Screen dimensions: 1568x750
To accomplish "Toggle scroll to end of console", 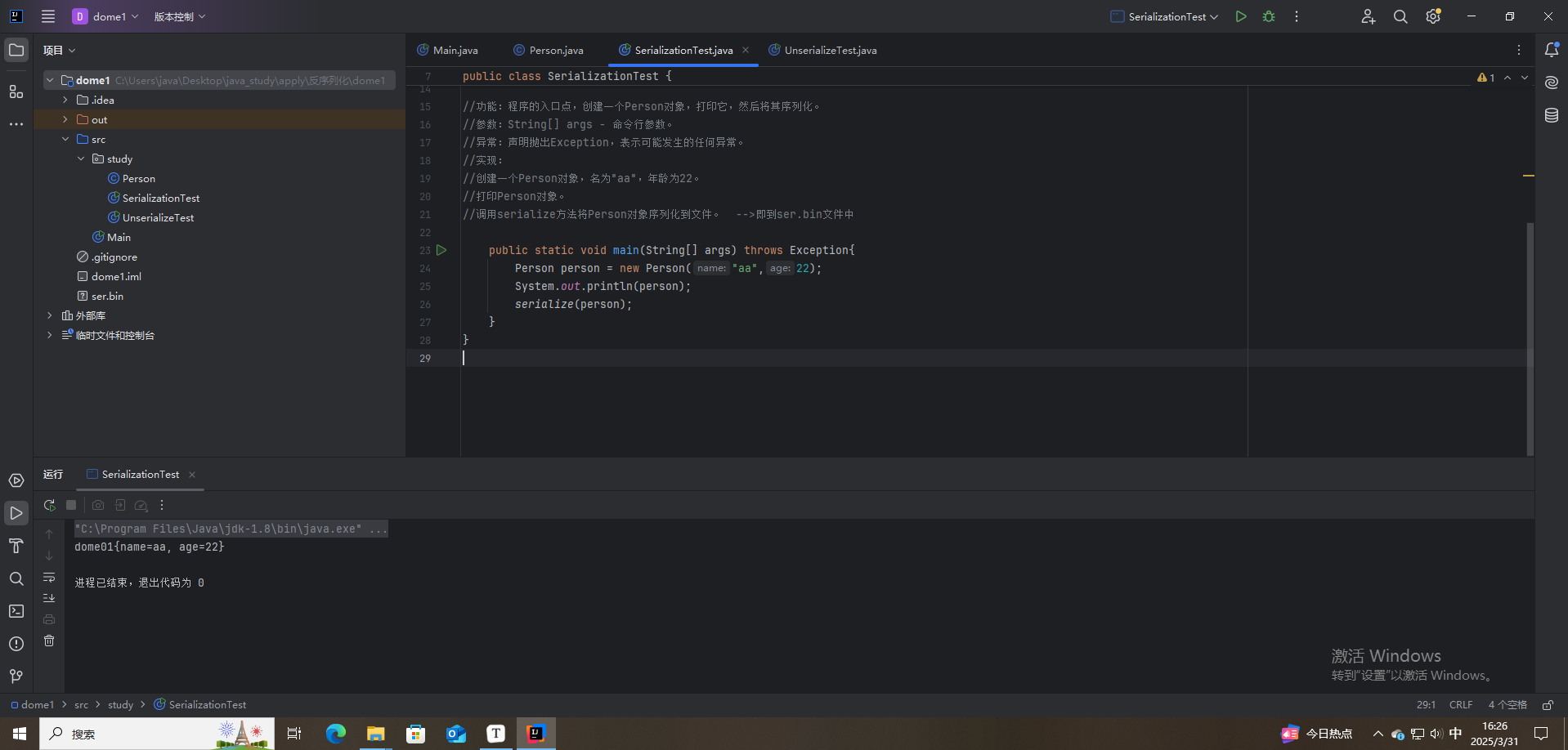I will pos(49,598).
